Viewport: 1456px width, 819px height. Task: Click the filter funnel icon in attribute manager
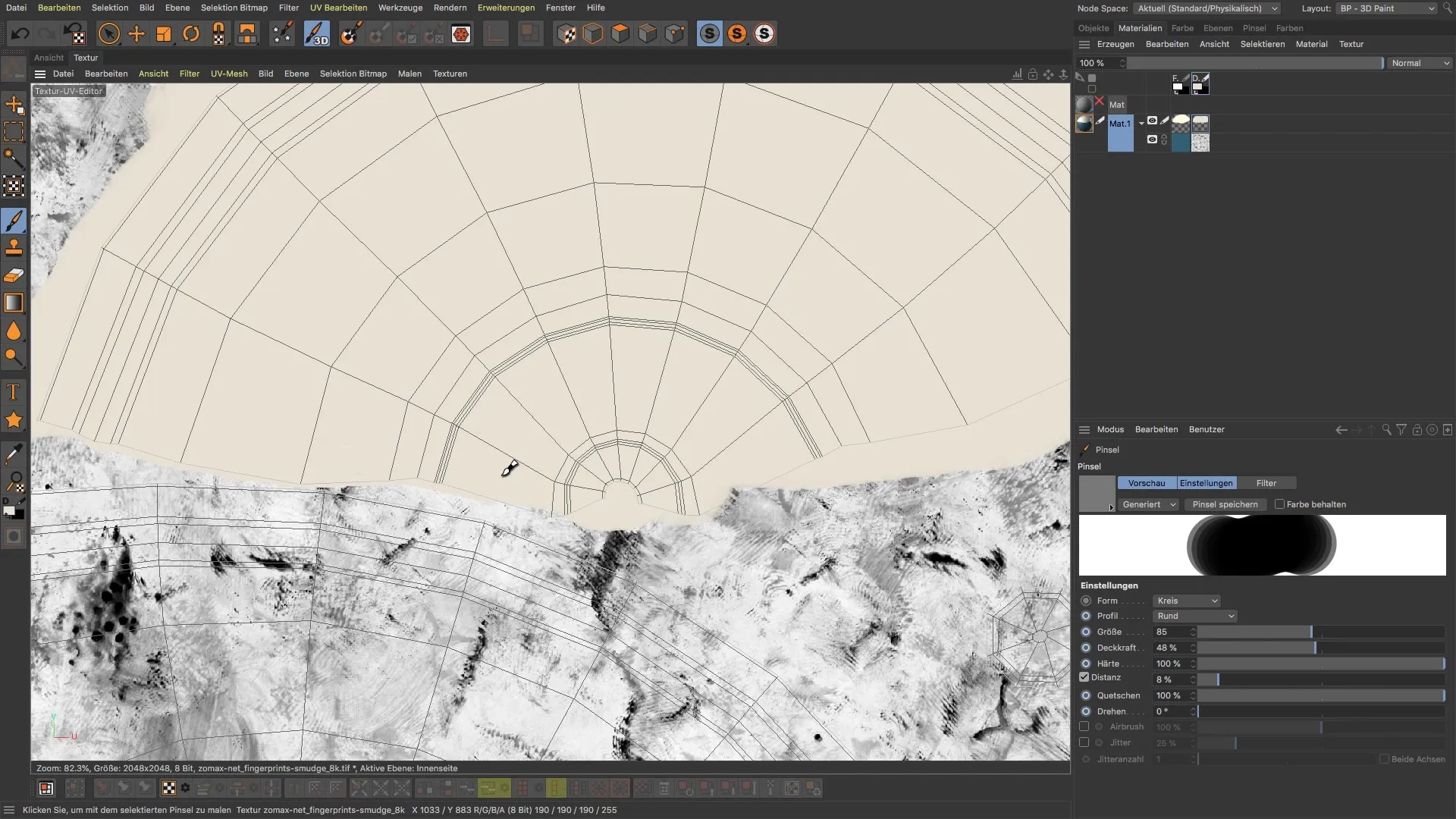1401,429
